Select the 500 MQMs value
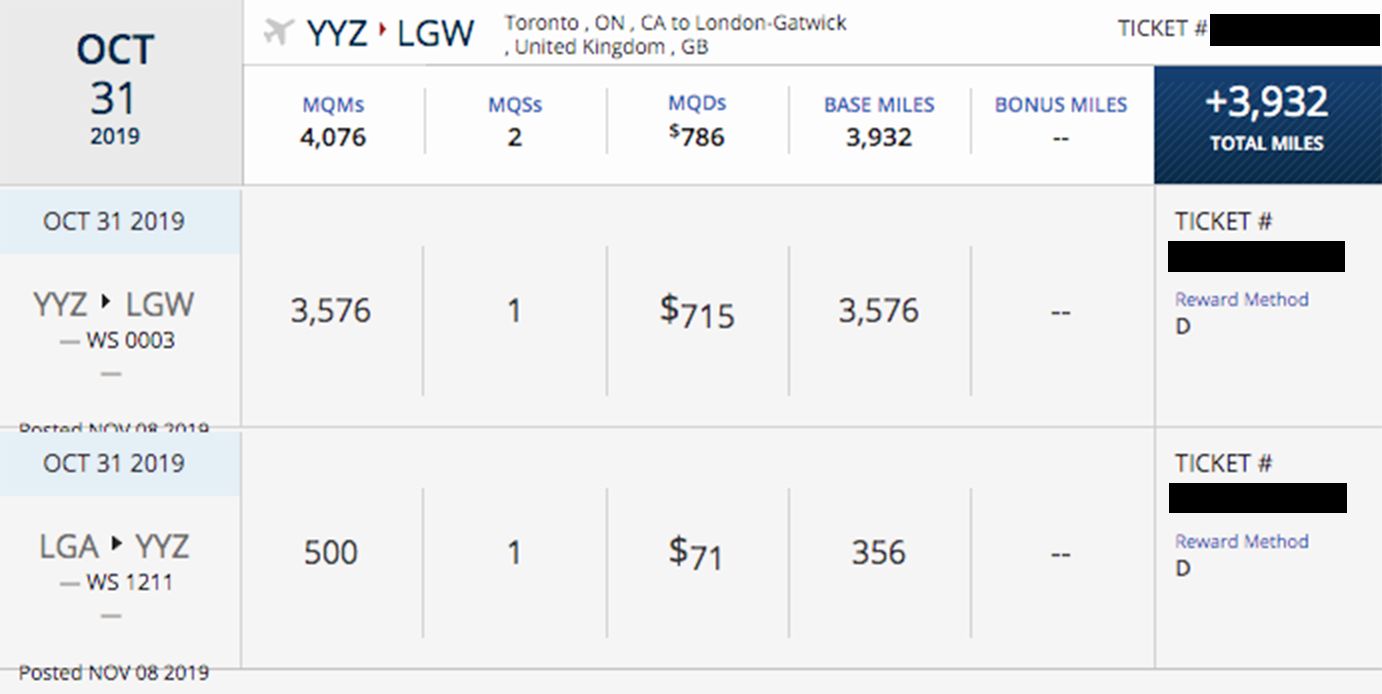Viewport: 1382px width, 694px height. [x=330, y=551]
